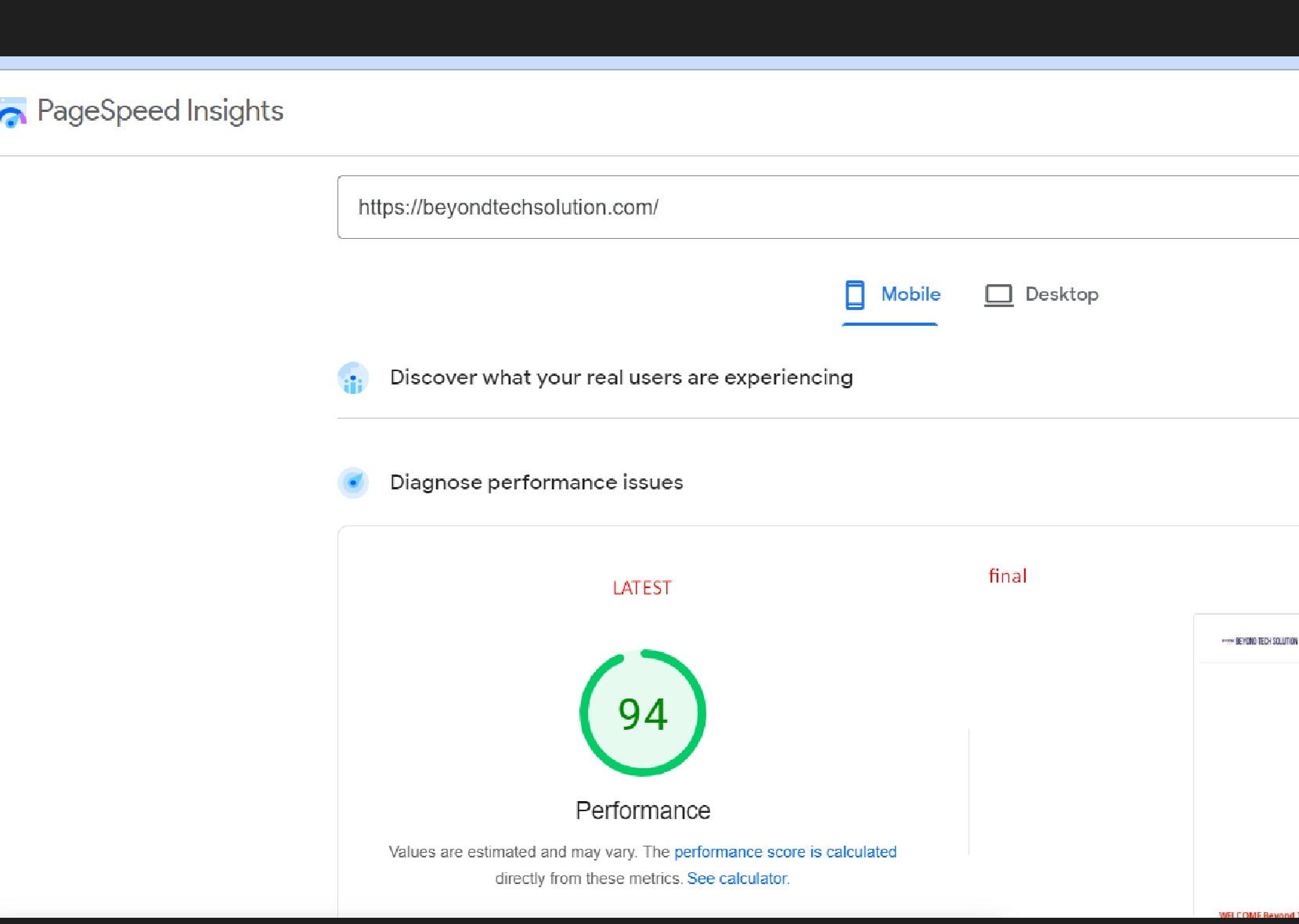Click the 94 performance score progress ring
This screenshot has width=1299, height=924.
[x=642, y=712]
